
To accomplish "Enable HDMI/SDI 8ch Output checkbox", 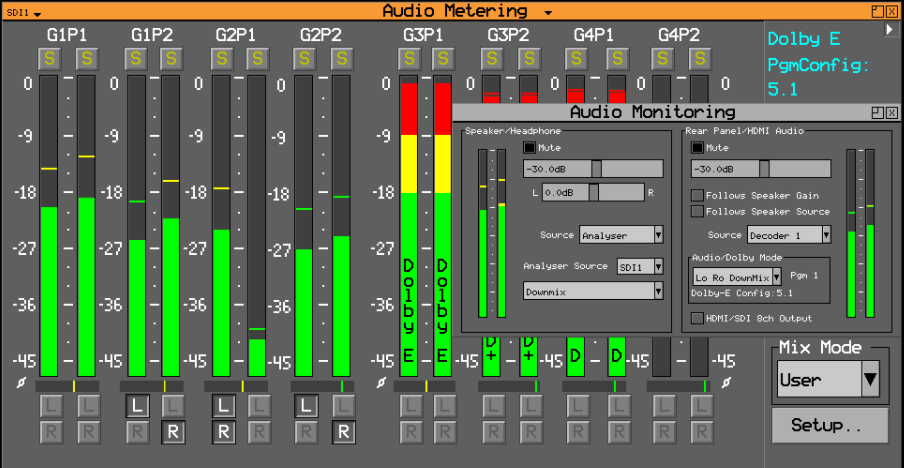I will click(x=697, y=318).
